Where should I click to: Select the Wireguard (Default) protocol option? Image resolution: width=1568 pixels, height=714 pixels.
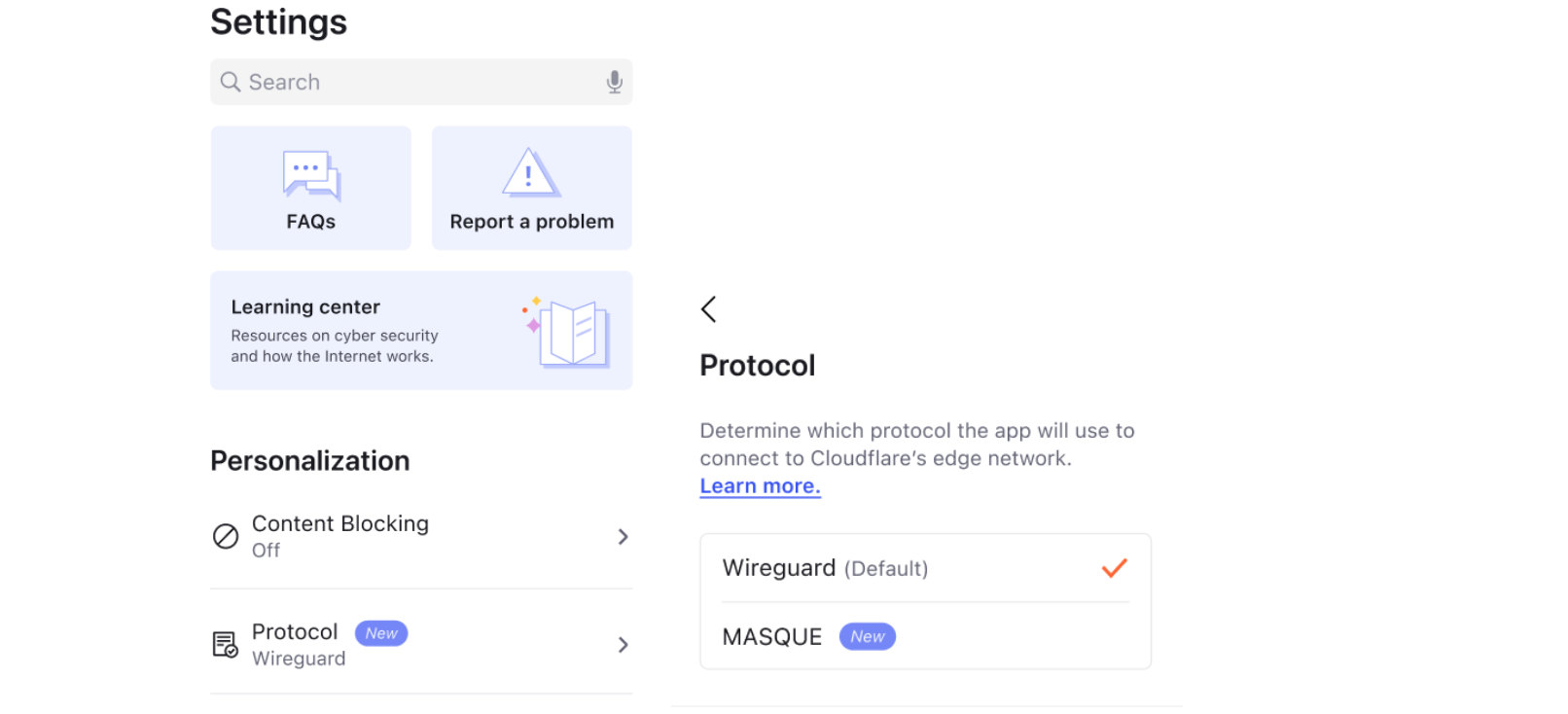[926, 568]
